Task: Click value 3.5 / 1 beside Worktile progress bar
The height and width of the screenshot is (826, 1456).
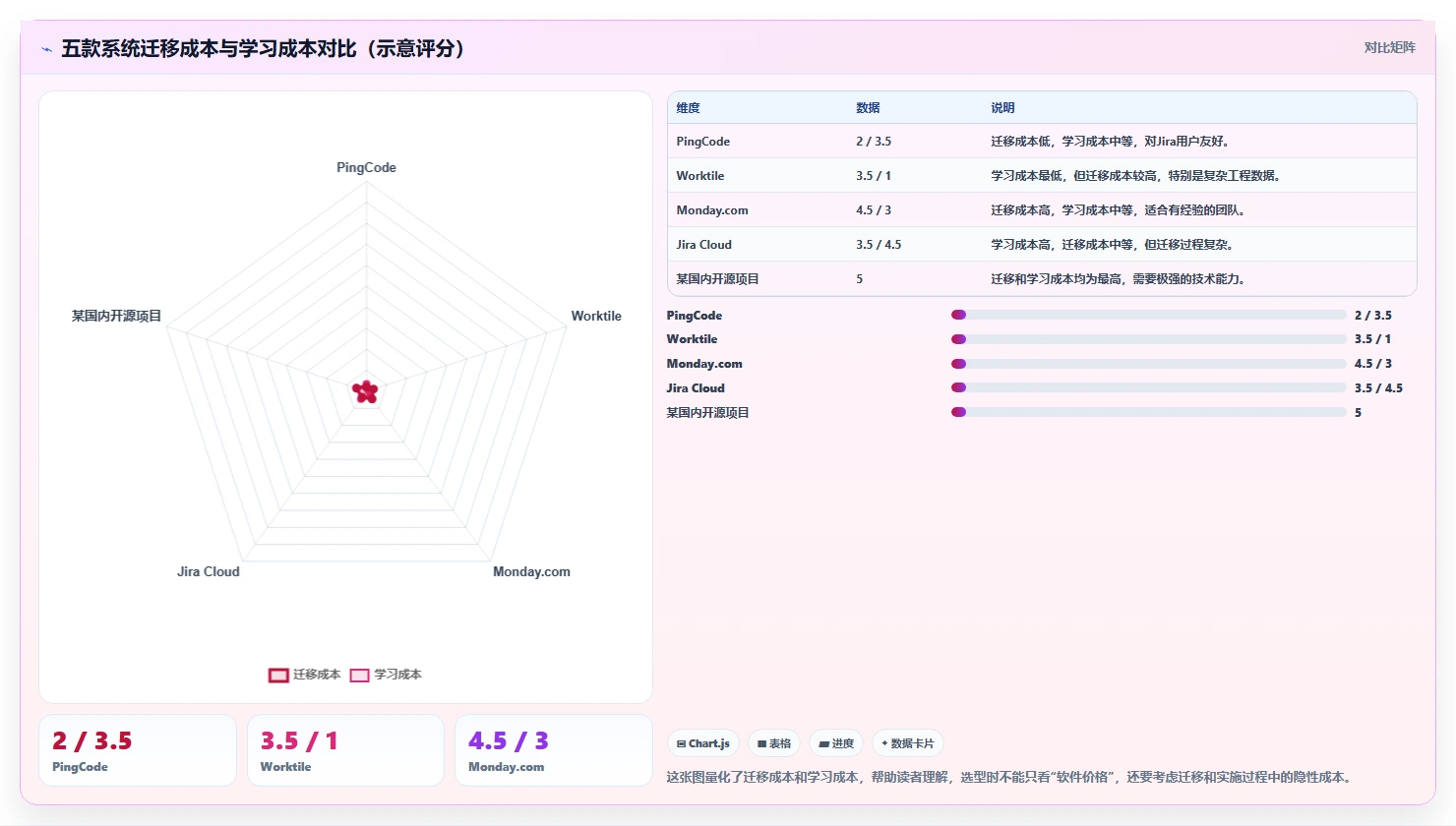Action: (1372, 339)
